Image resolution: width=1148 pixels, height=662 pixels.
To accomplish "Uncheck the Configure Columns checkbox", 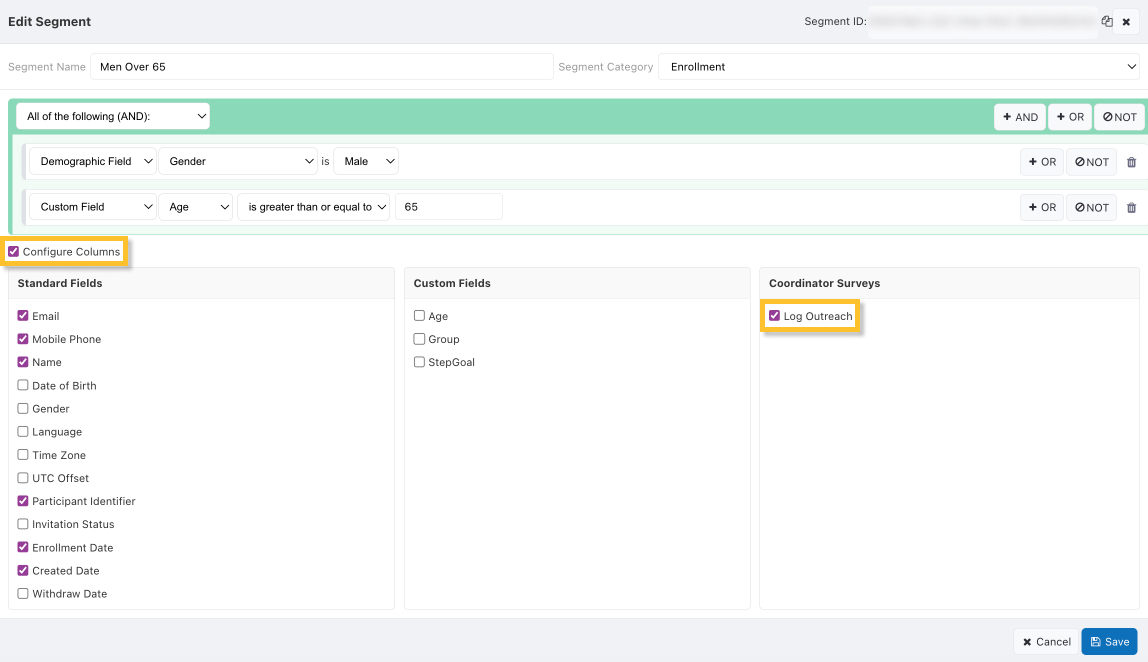I will click(14, 252).
